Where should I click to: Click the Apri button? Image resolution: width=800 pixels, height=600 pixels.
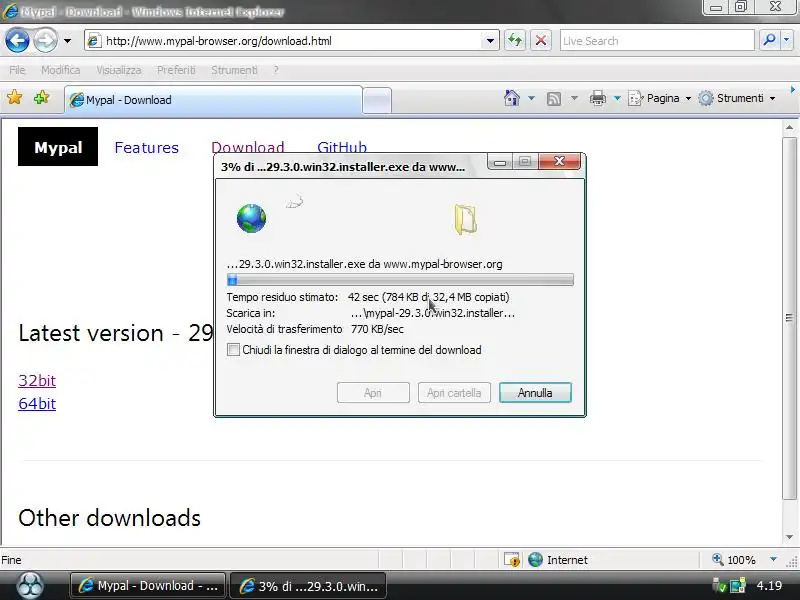(x=373, y=393)
